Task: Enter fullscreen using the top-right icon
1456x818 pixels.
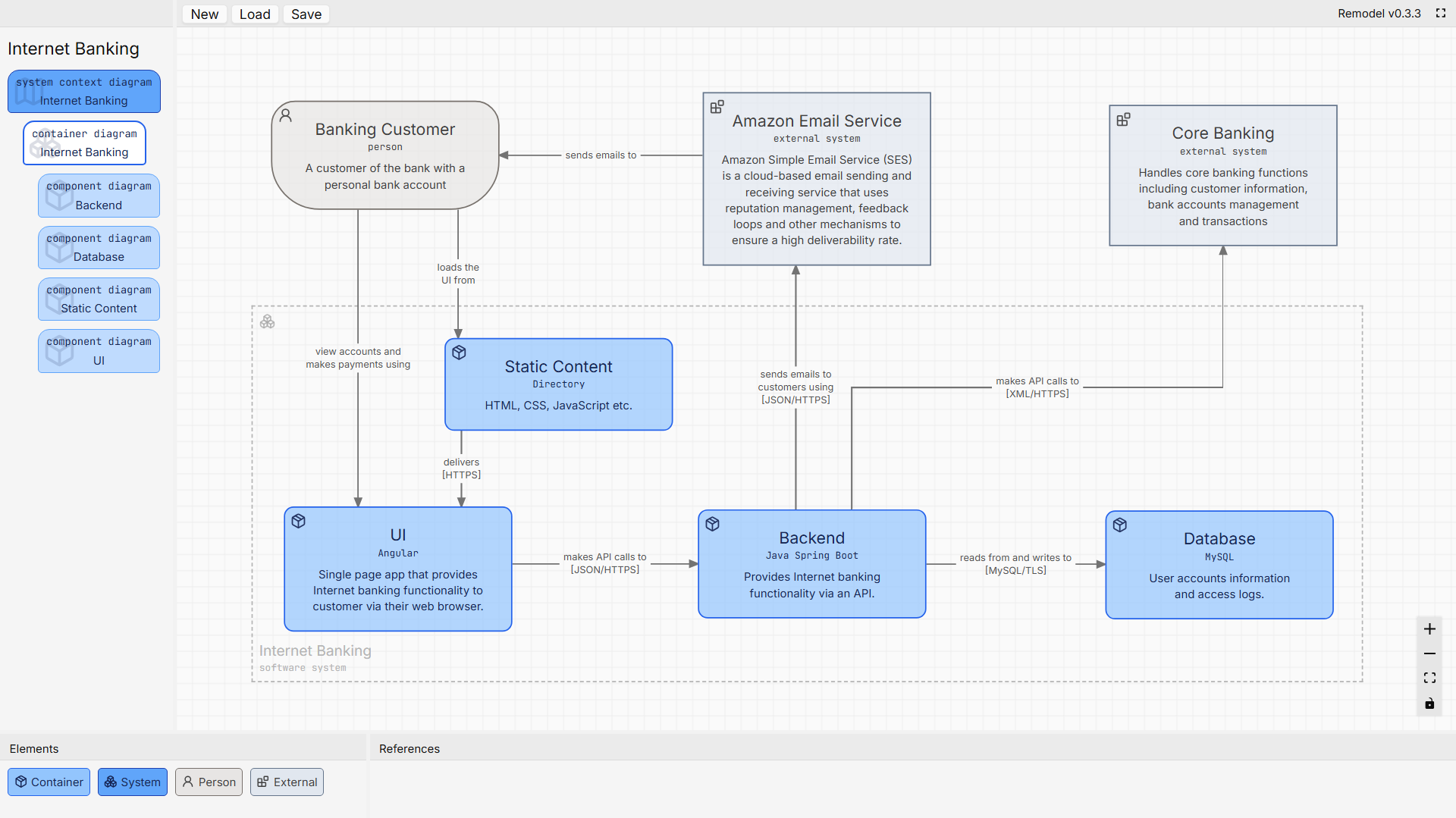Action: pyautogui.click(x=1441, y=14)
